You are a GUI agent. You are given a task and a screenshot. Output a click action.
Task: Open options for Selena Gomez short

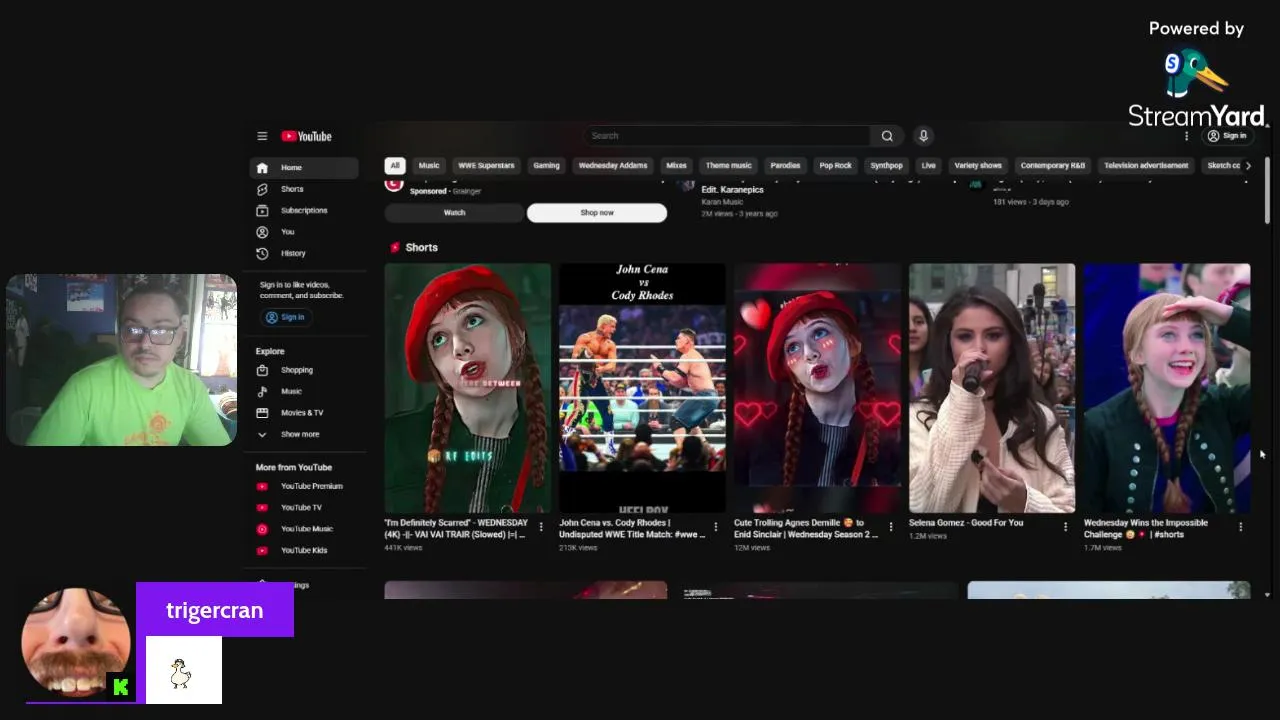click(x=1065, y=526)
